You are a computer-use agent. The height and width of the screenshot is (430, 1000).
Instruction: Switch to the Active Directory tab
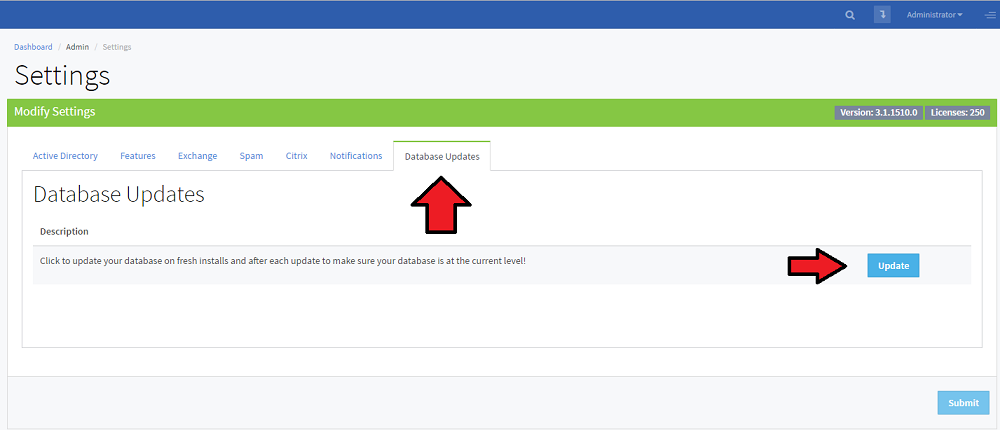point(65,156)
